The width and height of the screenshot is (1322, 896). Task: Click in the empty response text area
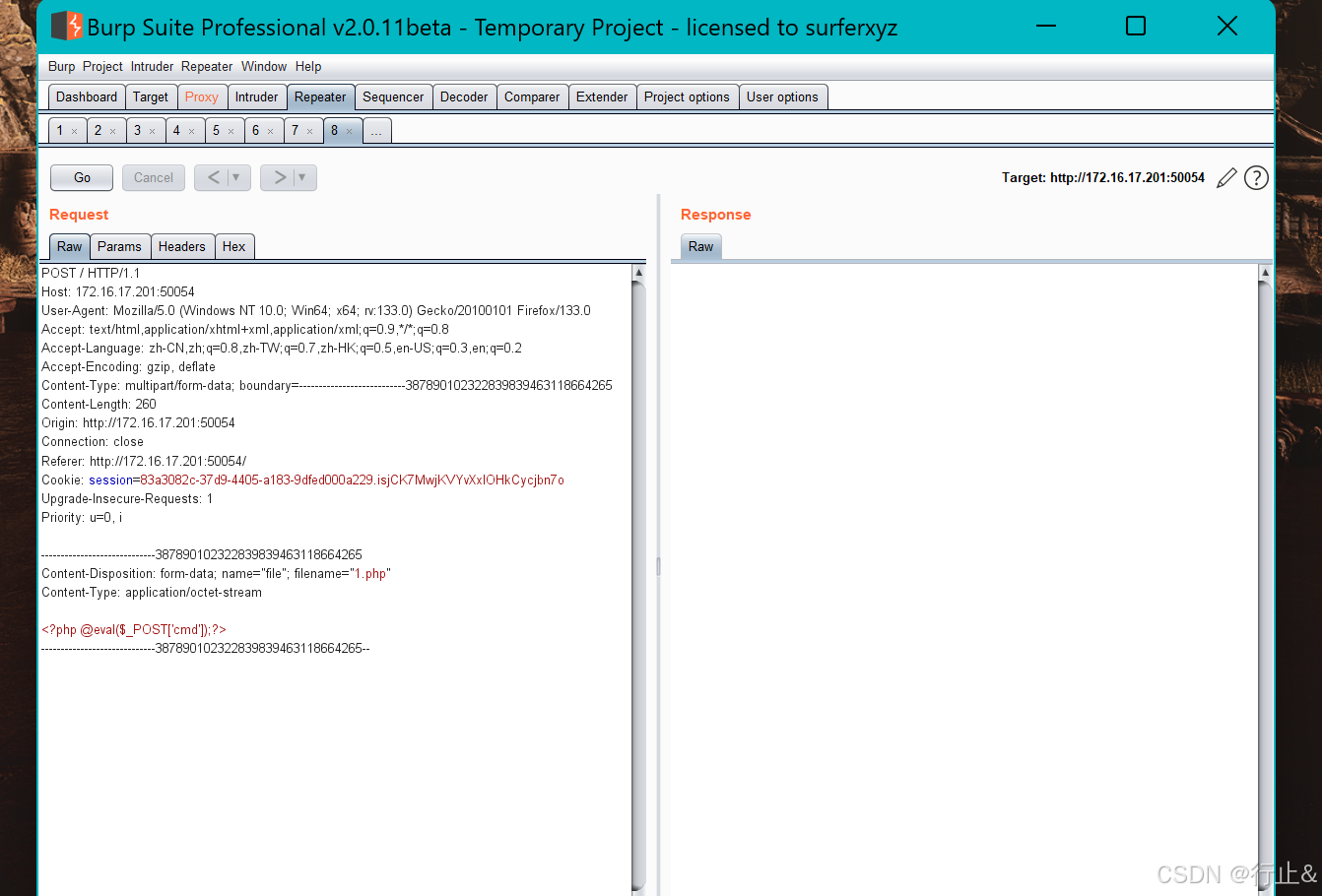[964, 579]
